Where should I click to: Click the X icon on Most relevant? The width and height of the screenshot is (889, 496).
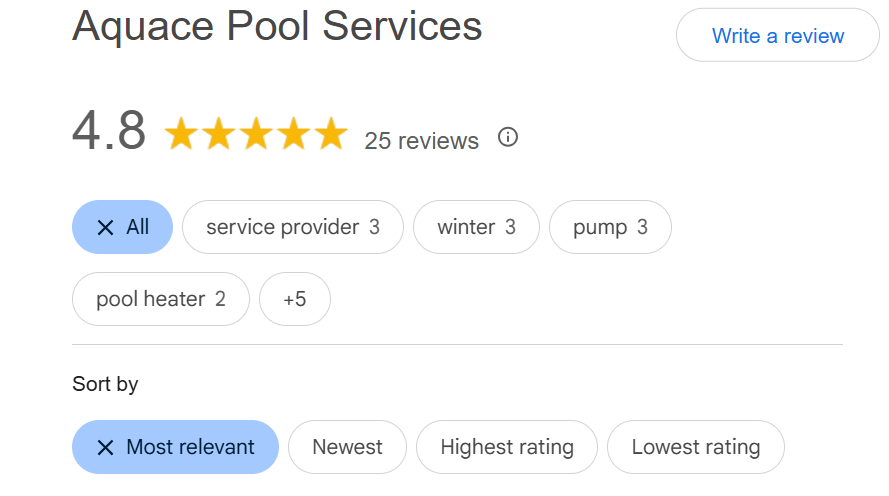pos(105,447)
